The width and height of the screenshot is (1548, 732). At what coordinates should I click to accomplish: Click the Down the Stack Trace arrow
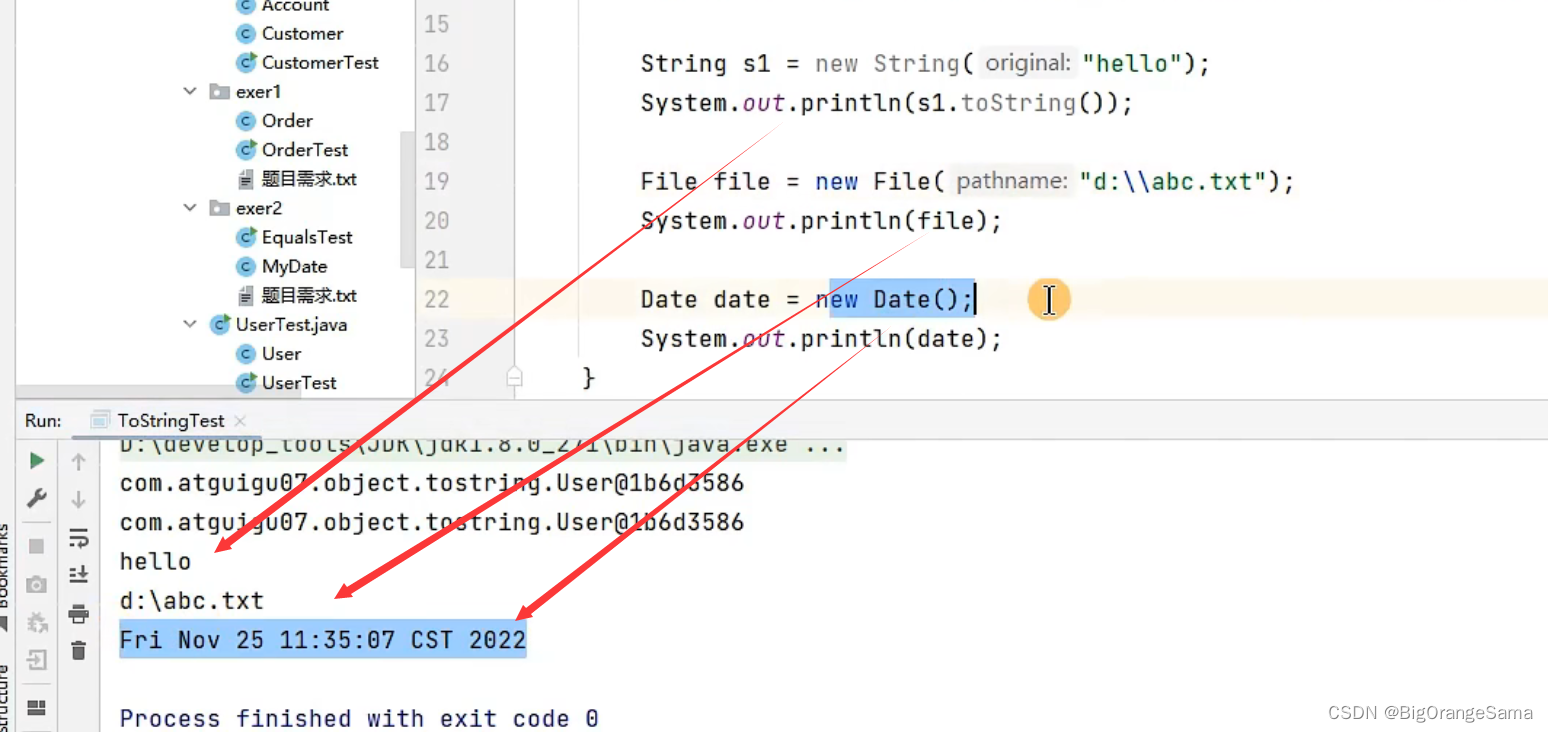(x=78, y=498)
